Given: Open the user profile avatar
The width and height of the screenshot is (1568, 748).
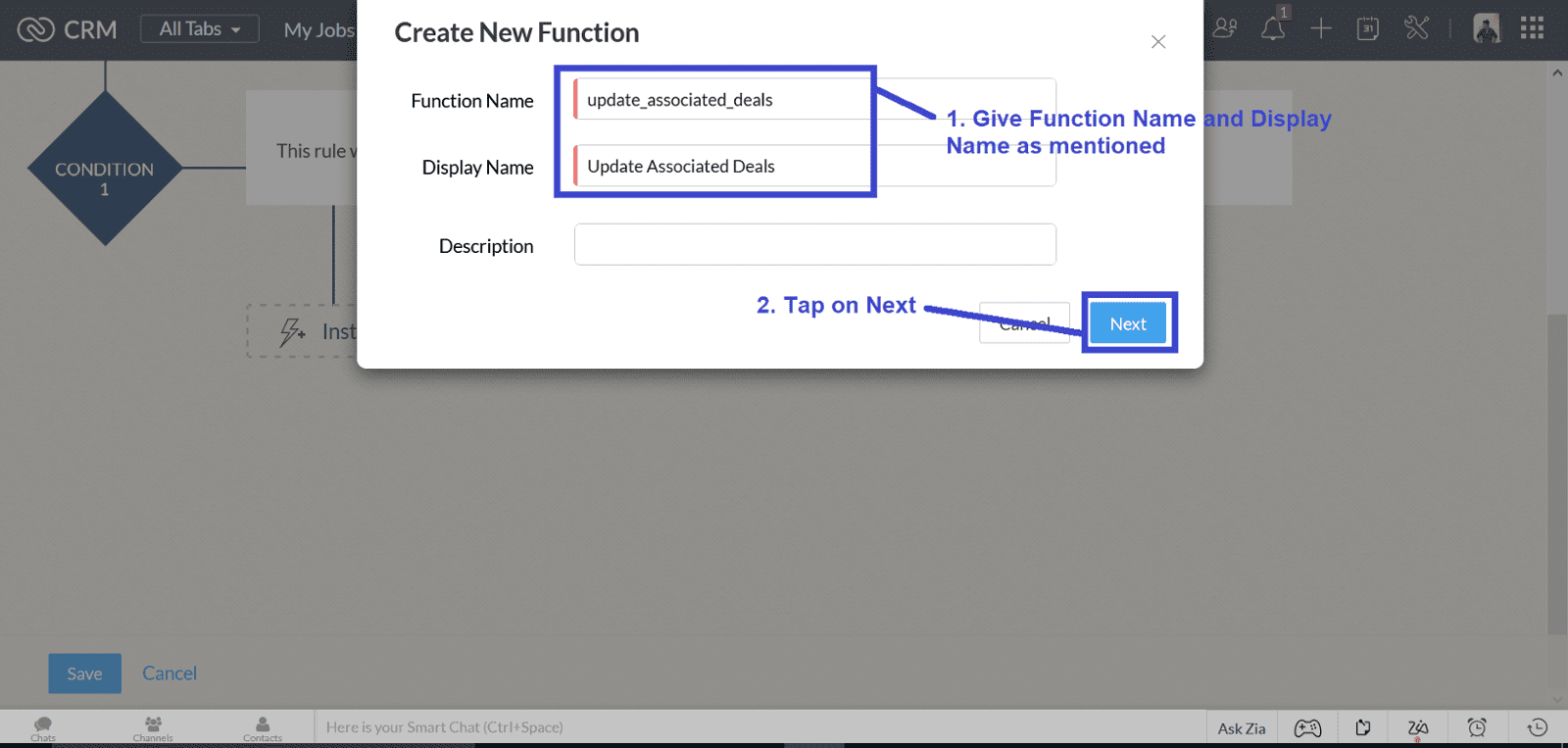Looking at the screenshot, I should tap(1487, 28).
